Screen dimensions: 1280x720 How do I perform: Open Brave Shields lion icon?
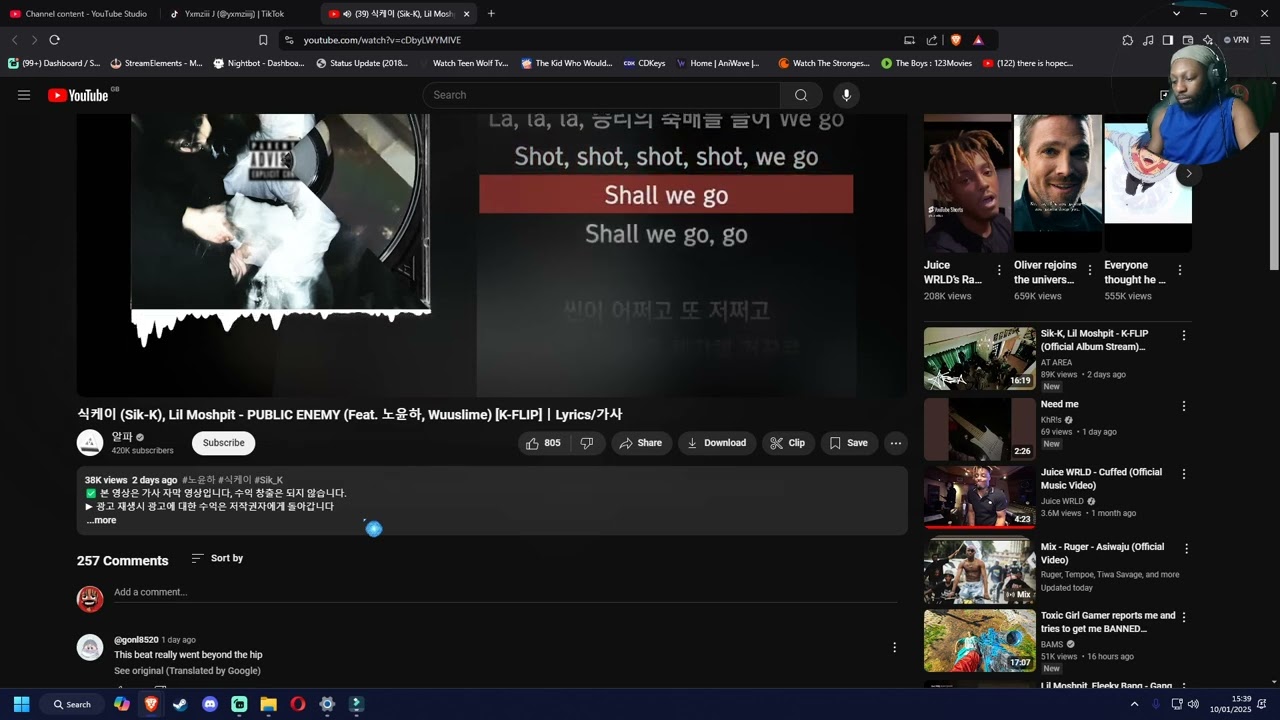point(955,40)
